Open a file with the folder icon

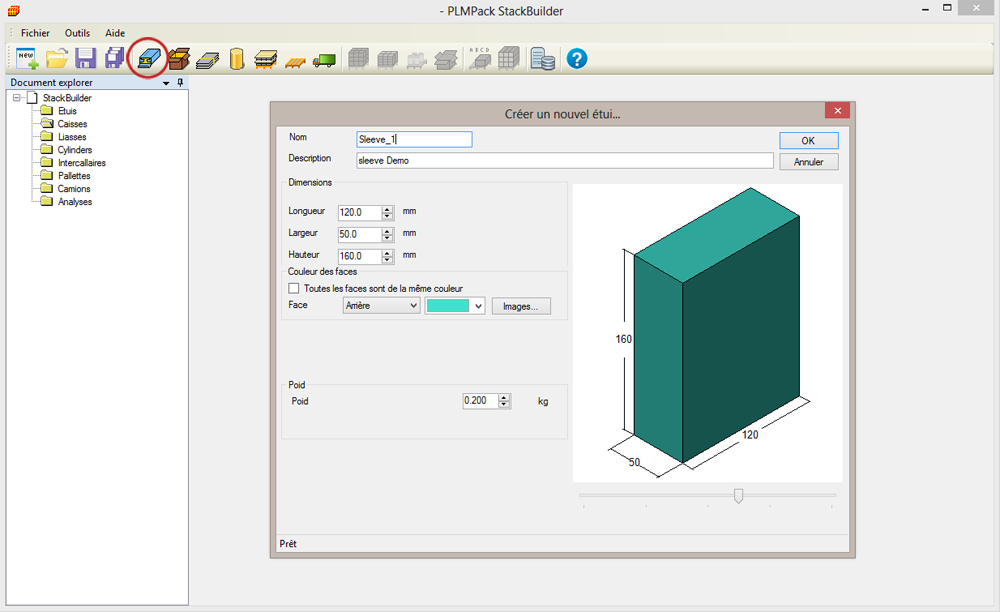57,59
